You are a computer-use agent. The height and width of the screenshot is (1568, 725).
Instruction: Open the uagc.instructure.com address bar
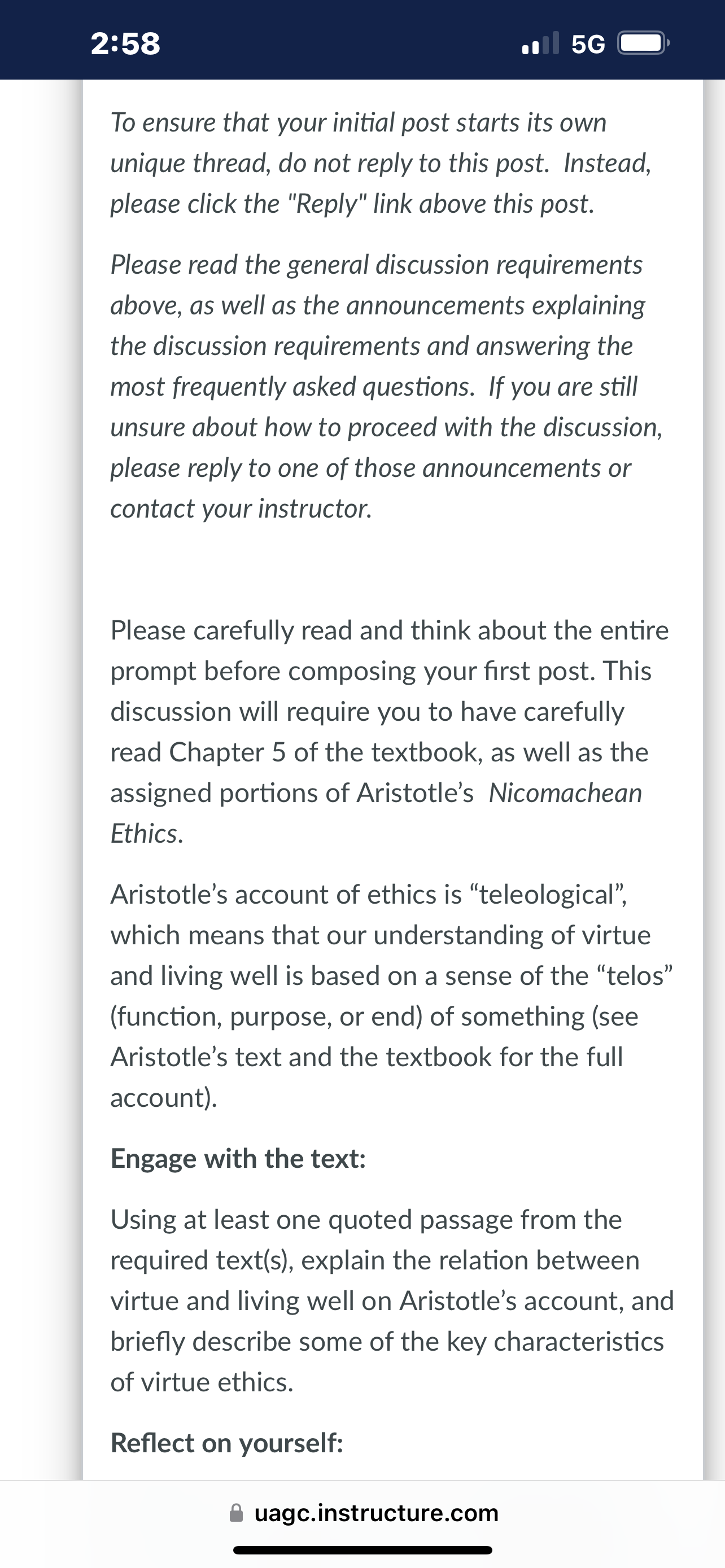364,1513
